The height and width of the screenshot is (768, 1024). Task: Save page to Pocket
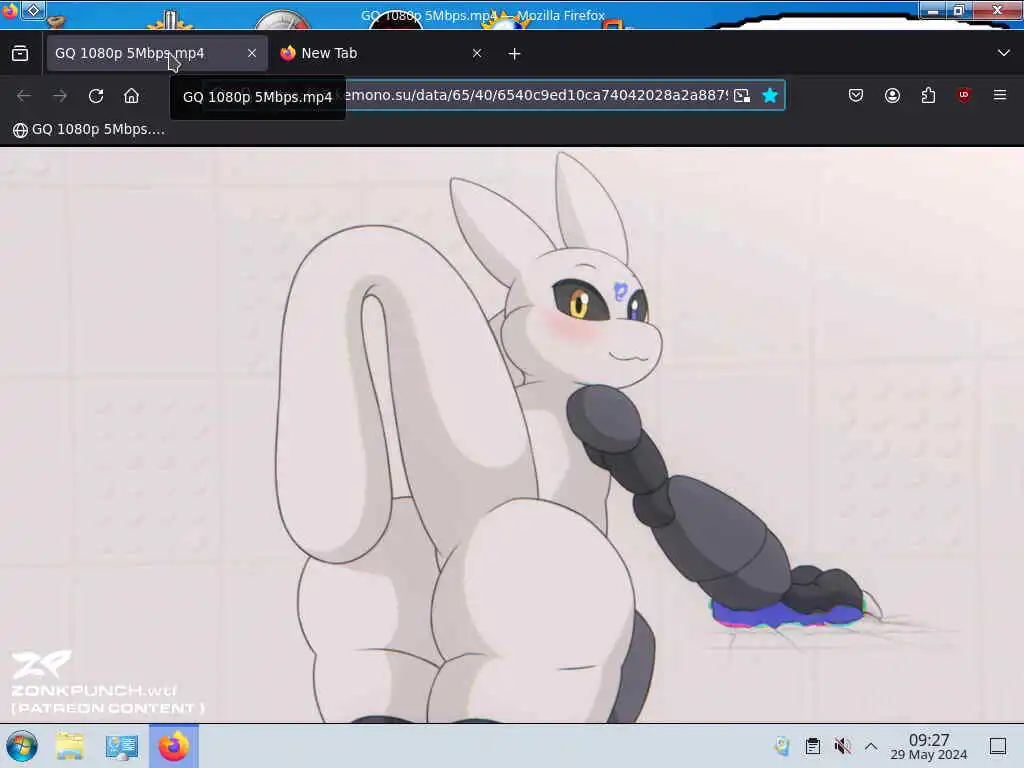pyautogui.click(x=856, y=95)
